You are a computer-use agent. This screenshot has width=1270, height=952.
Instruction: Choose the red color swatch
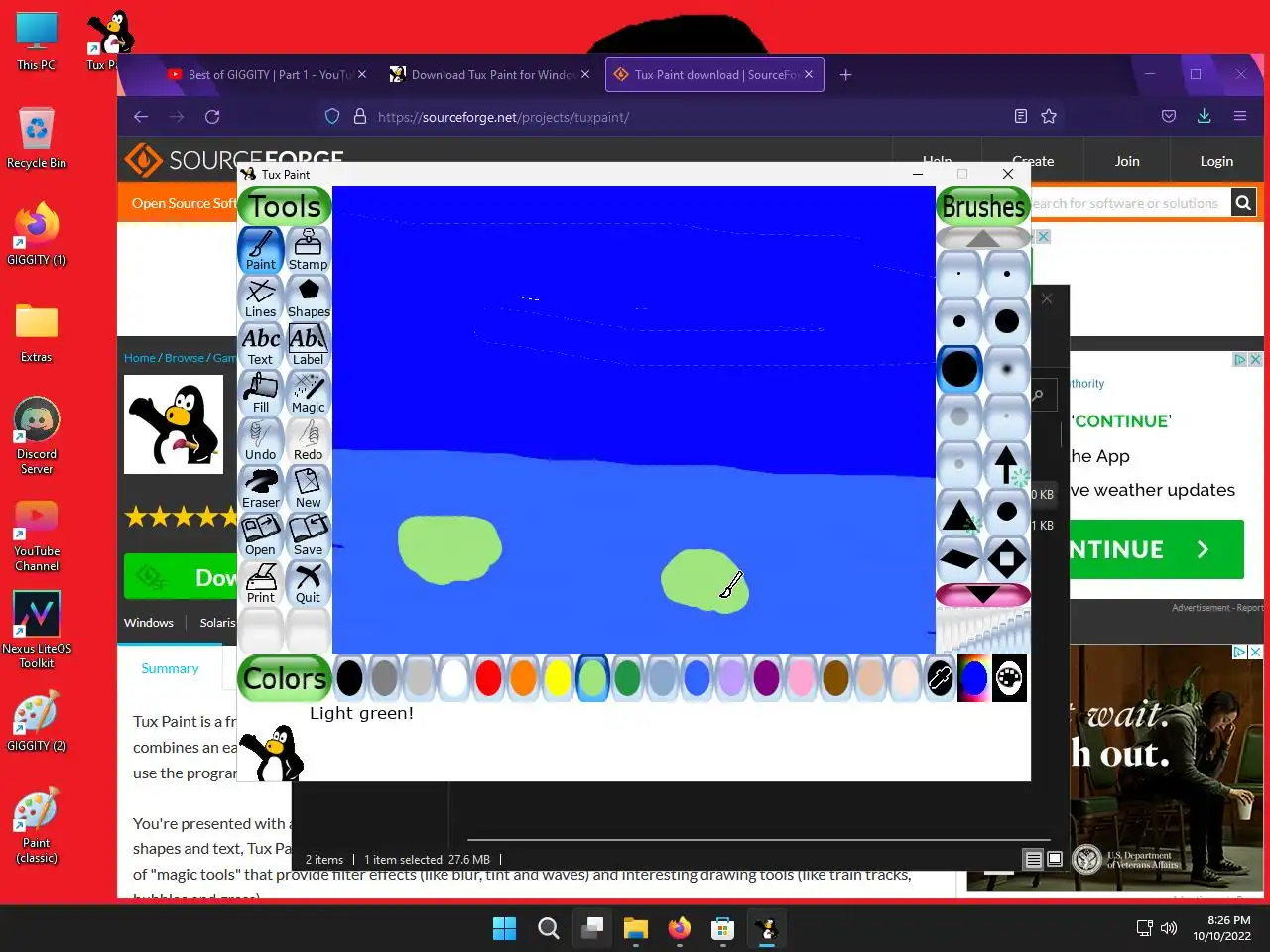click(x=488, y=678)
